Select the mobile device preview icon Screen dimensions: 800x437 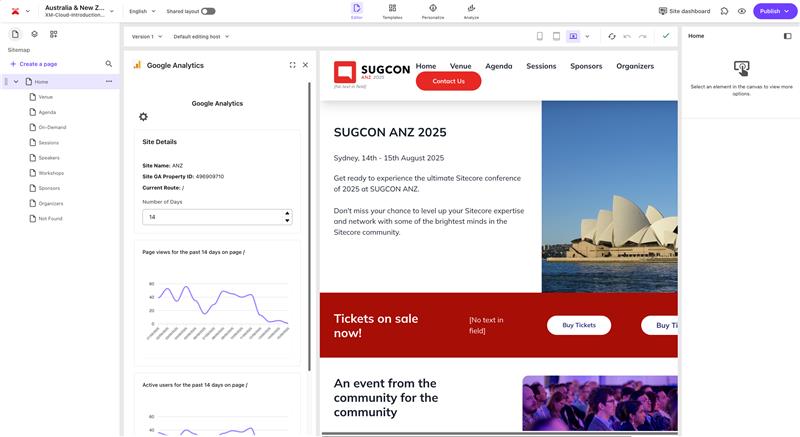[x=540, y=36]
